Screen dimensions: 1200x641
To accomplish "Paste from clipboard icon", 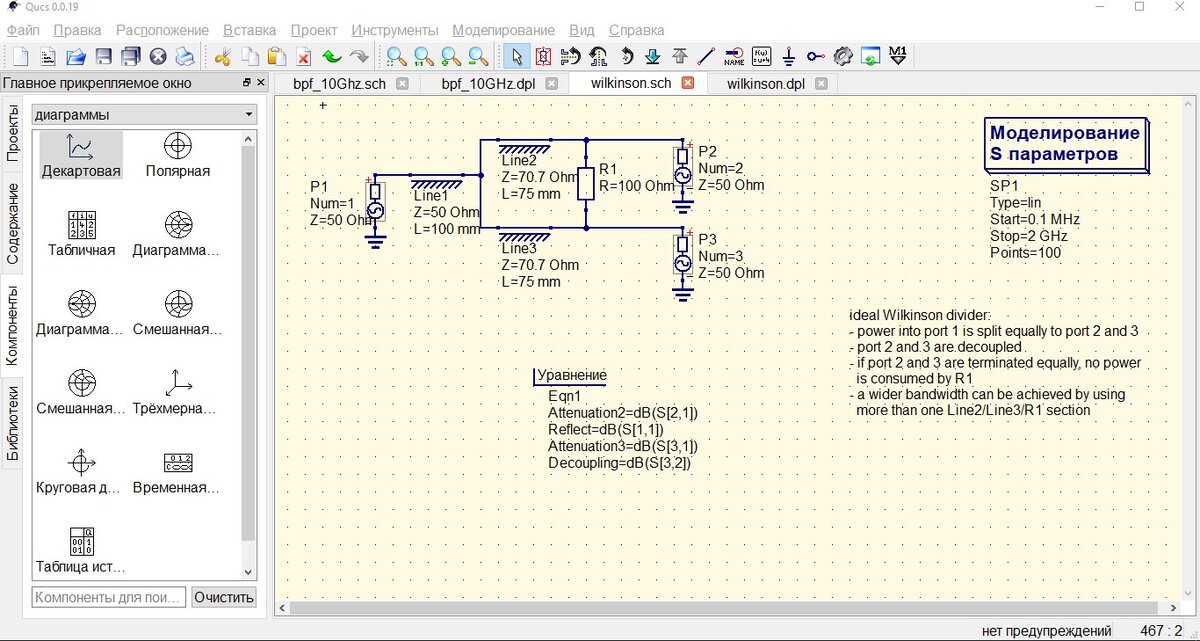I will (277, 56).
